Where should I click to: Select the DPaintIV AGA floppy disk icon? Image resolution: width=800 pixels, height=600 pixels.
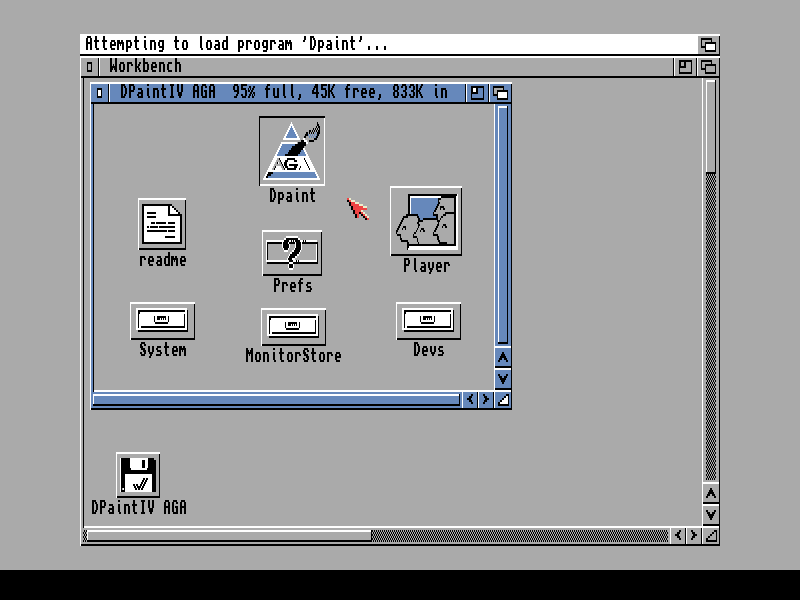(x=138, y=474)
